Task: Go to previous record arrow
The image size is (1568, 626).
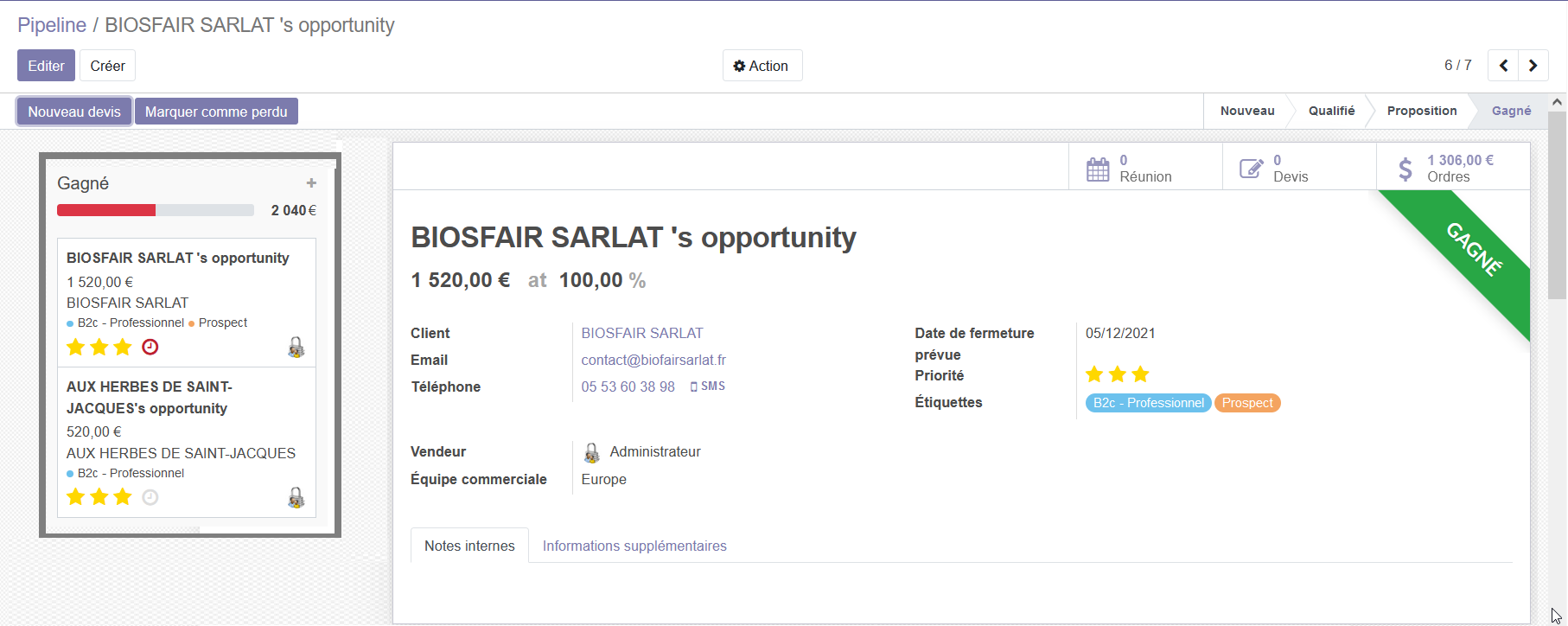Action: click(x=1503, y=66)
